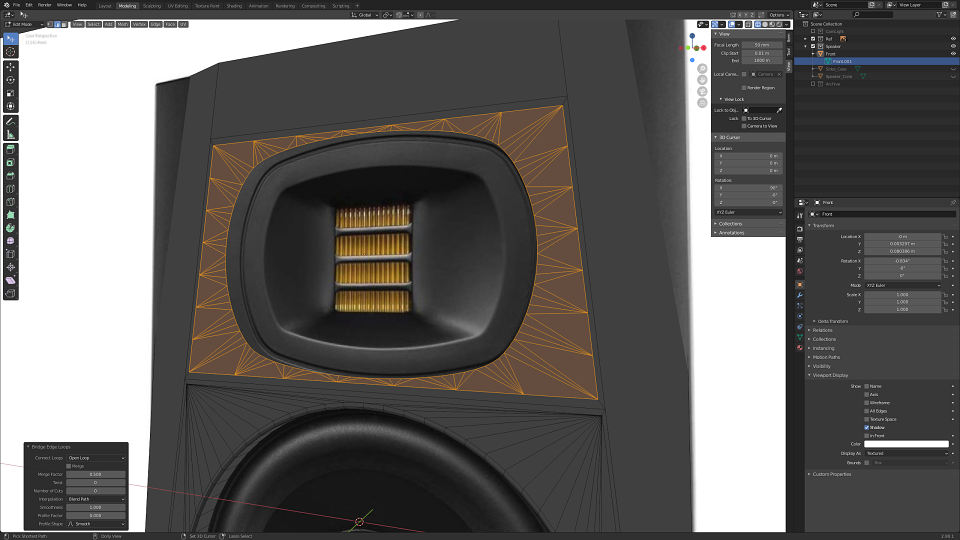The image size is (960, 540).
Task: Enable the In Front checkbox
Action: pyautogui.click(x=866, y=435)
